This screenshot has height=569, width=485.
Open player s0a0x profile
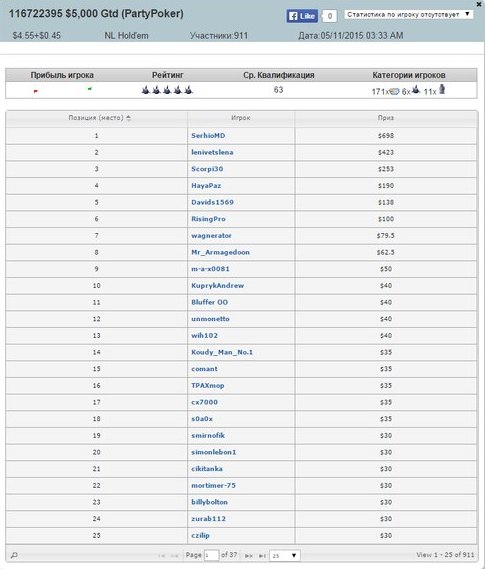pos(202,419)
